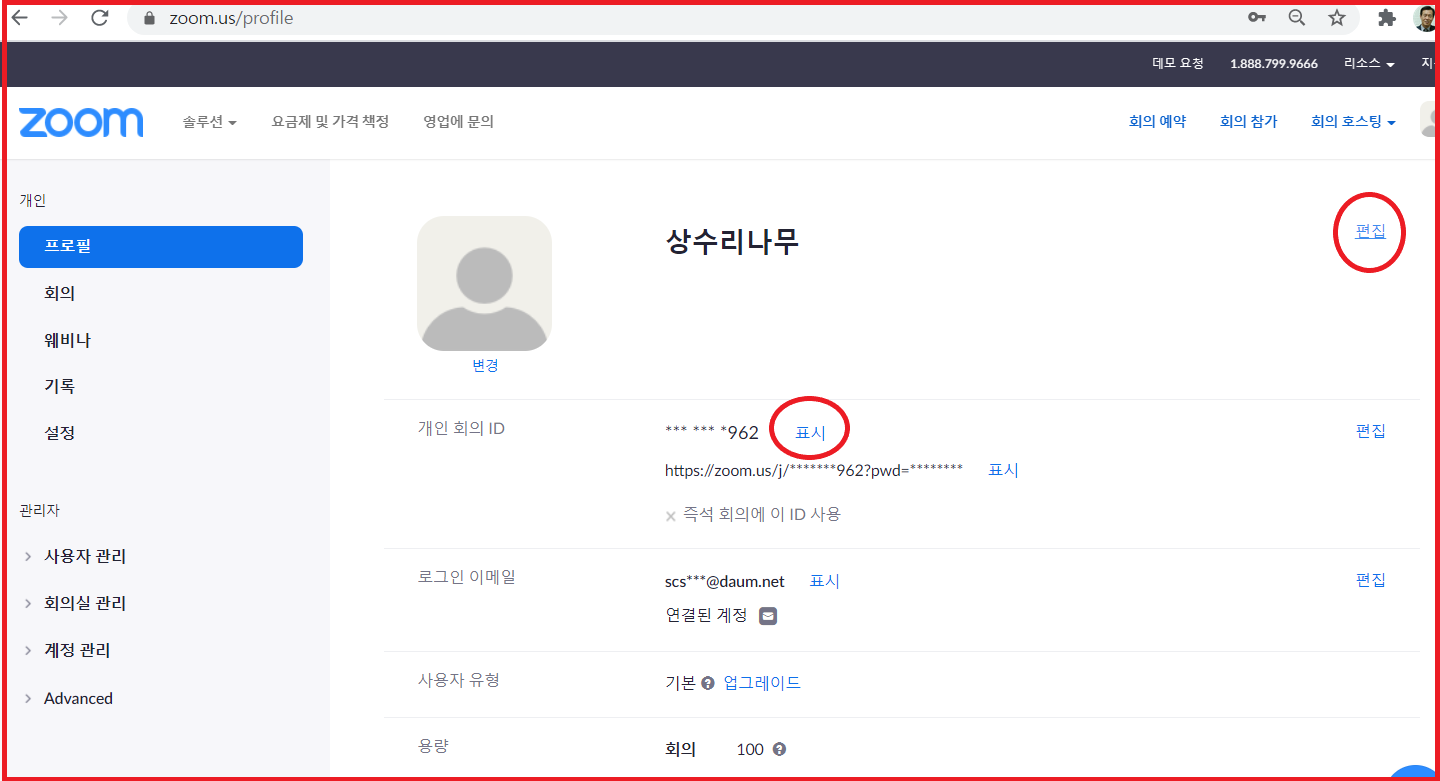Click the Chrome profile avatar

1426,18
